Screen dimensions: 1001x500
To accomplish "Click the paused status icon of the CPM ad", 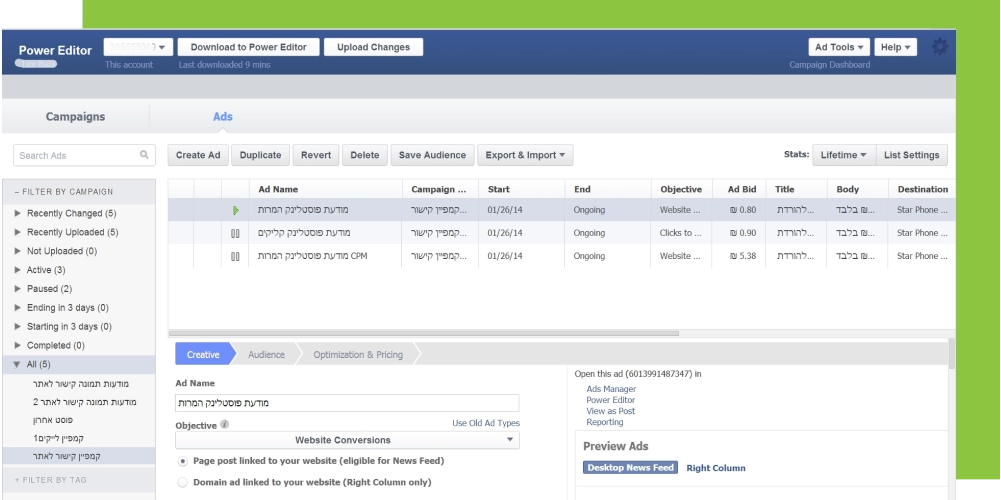I will 235,256.
